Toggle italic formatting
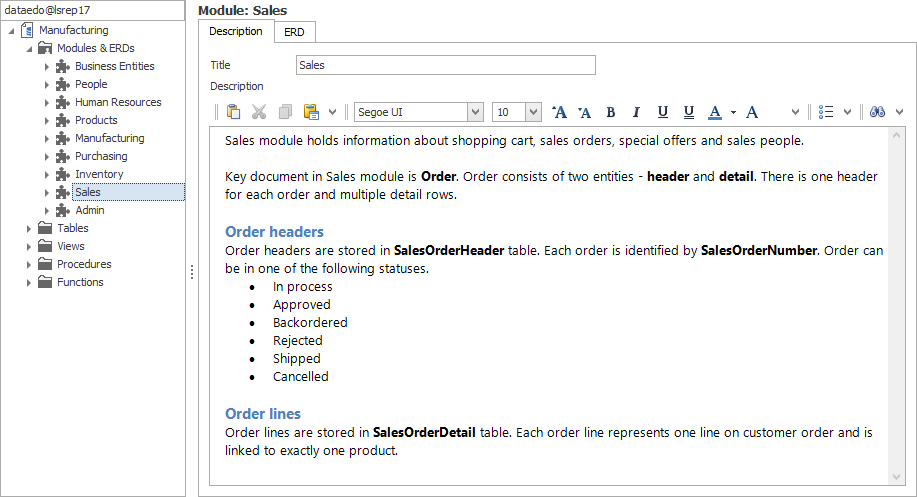917x497 pixels. (x=635, y=112)
